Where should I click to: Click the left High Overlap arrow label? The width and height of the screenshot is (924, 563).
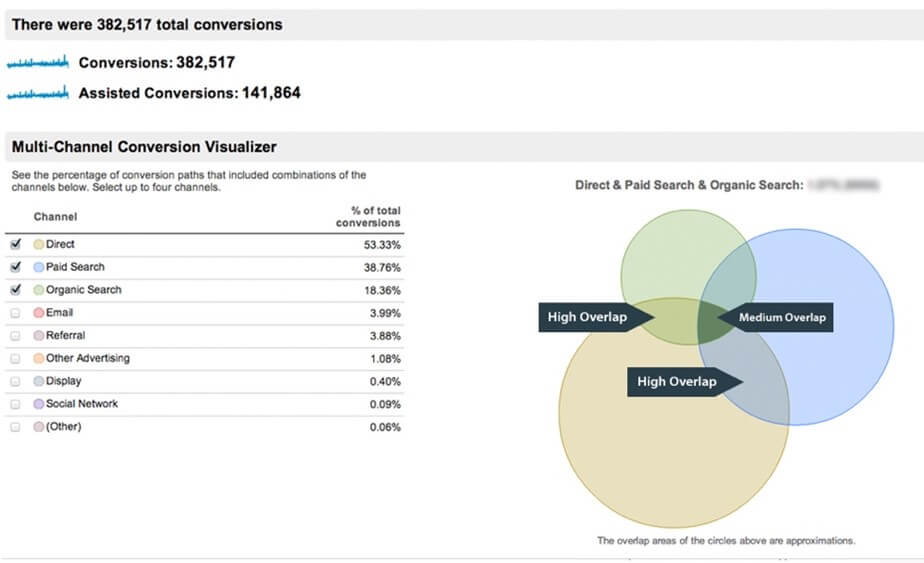tap(590, 318)
